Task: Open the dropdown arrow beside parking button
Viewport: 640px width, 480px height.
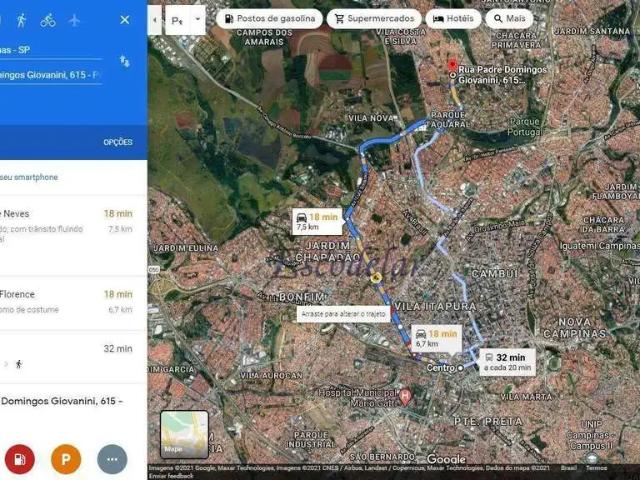Action: click(x=198, y=20)
